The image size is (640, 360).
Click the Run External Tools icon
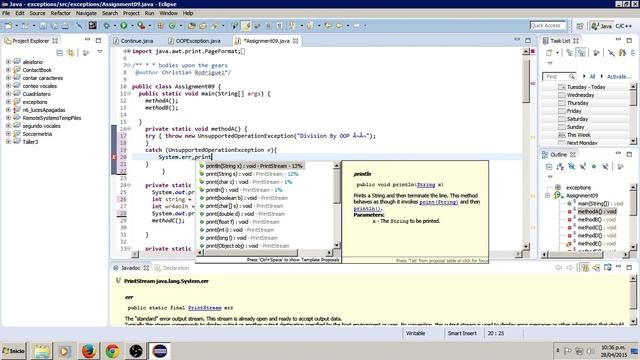141,26
